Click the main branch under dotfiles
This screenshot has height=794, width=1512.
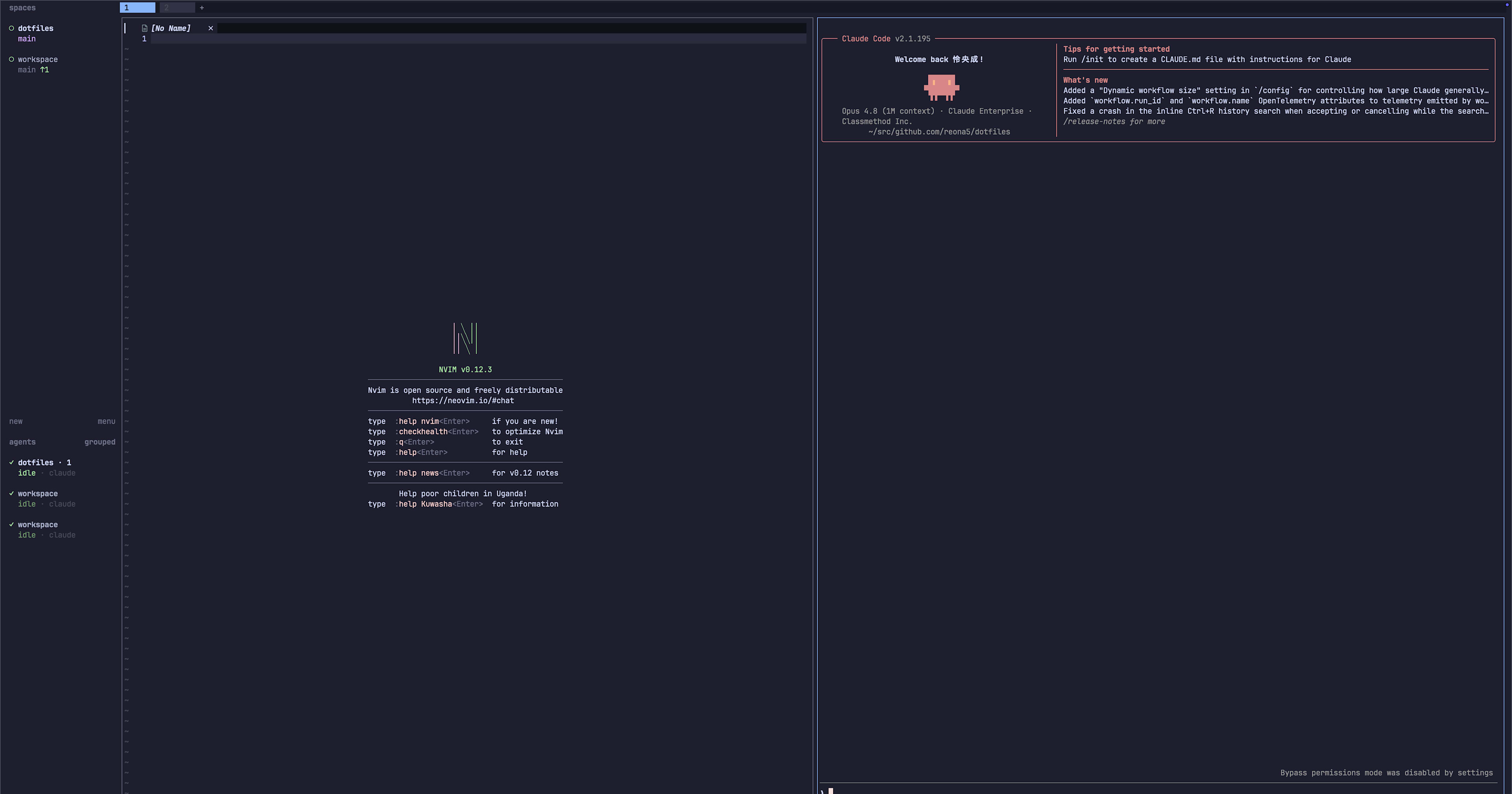click(26, 39)
